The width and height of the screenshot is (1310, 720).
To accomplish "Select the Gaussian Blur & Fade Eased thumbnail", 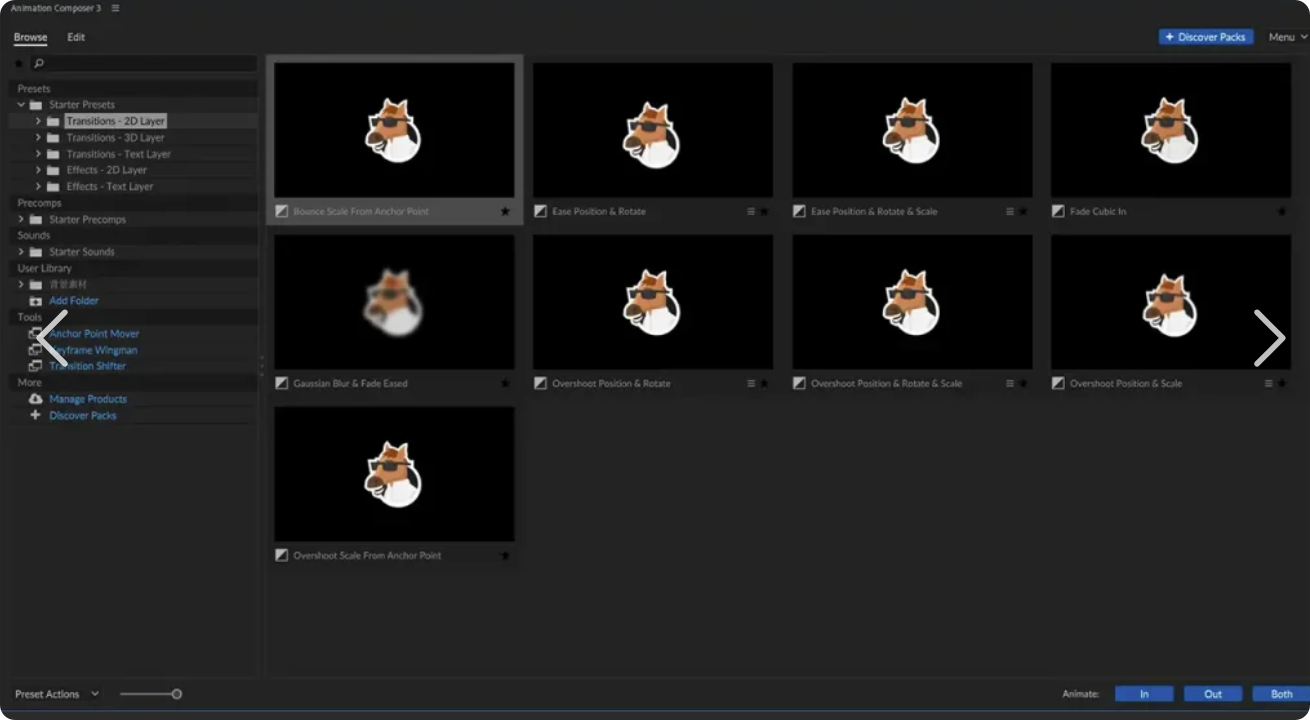I will (394, 302).
